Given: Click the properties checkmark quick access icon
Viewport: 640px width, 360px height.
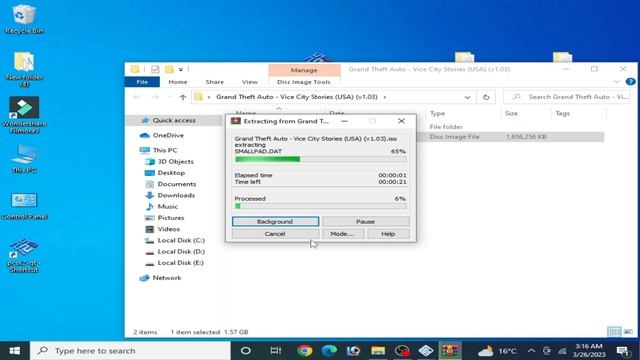Looking at the screenshot, I should pyautogui.click(x=155, y=69).
